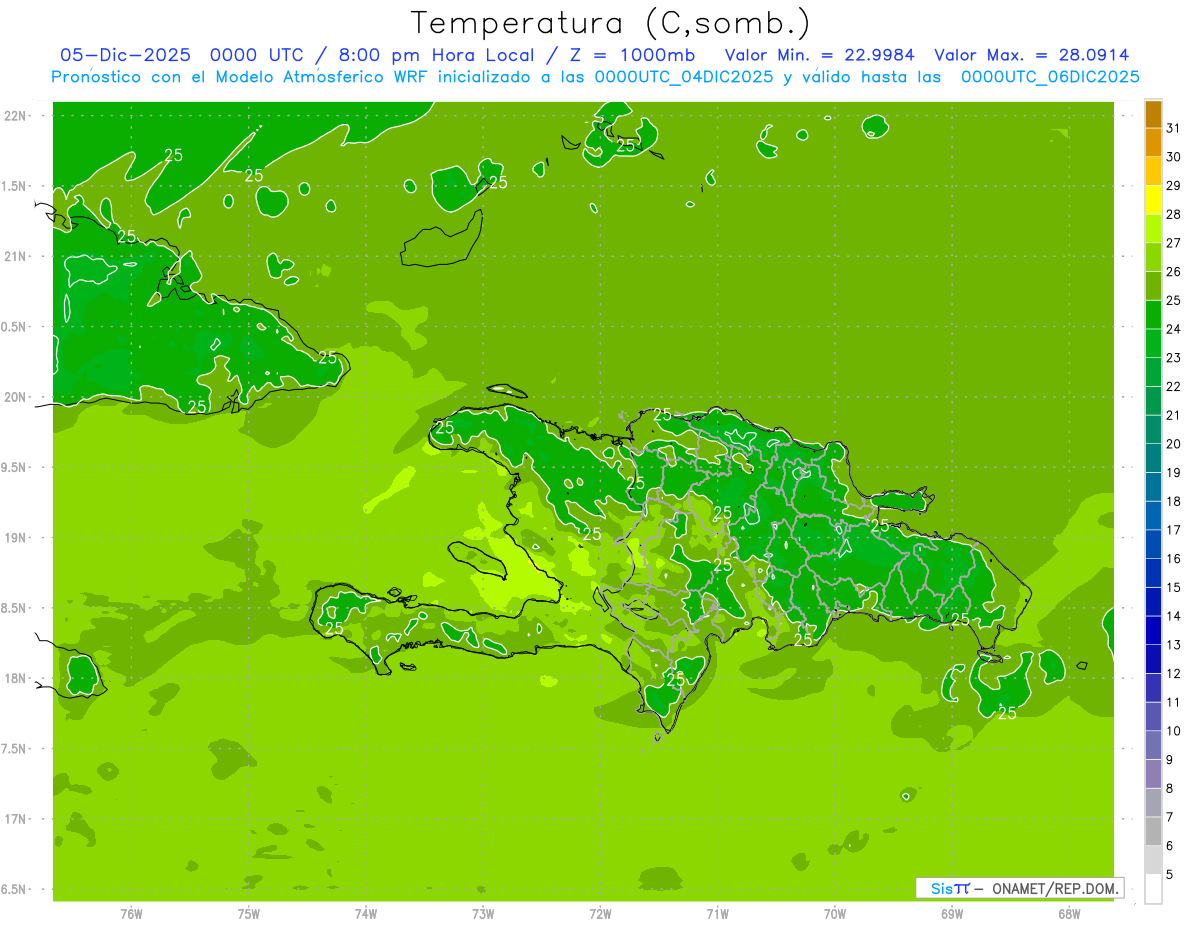Click the bright yellow color scale segment
This screenshot has height=927, width=1200.
(x=1153, y=200)
